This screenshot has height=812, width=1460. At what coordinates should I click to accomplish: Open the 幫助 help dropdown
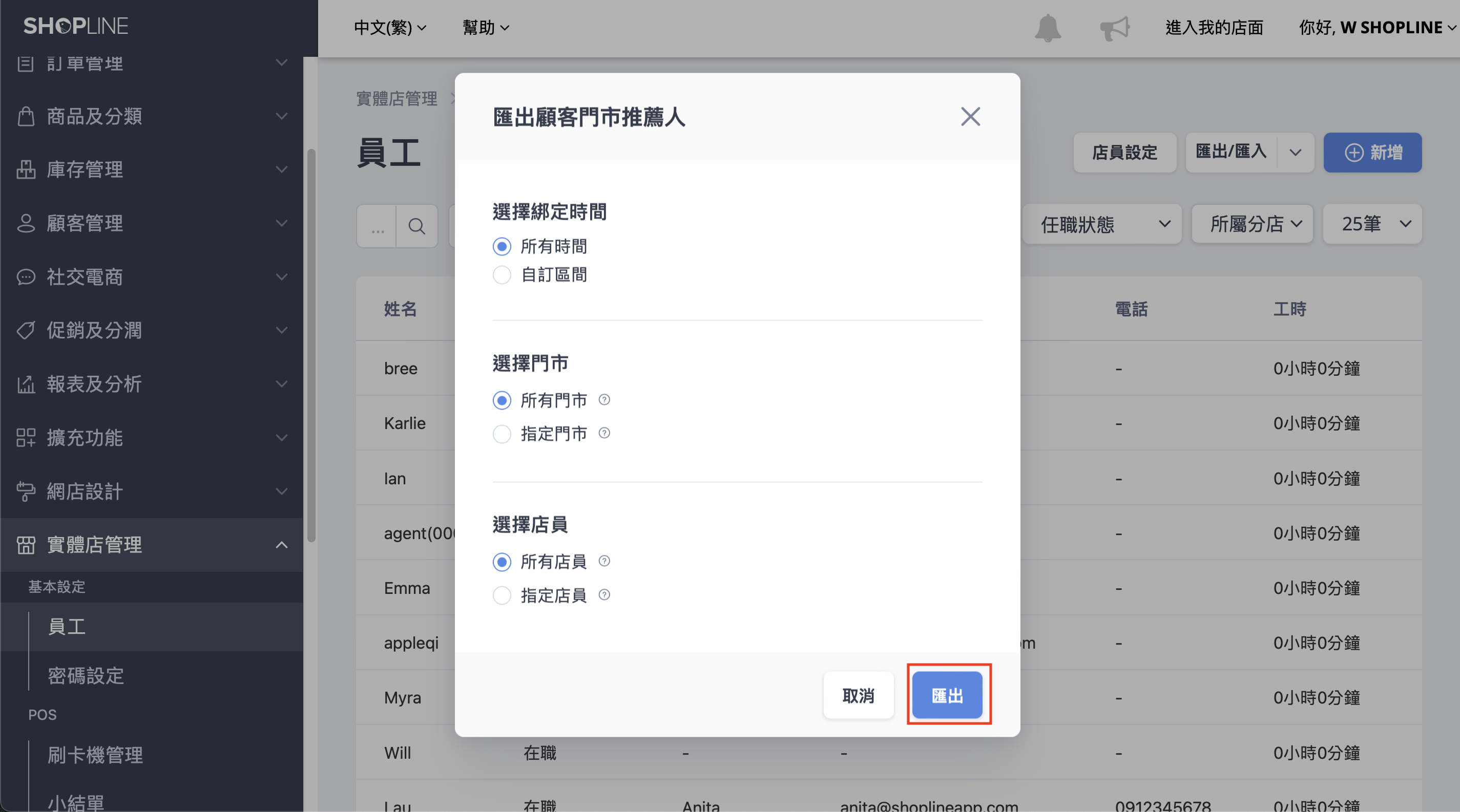click(486, 27)
